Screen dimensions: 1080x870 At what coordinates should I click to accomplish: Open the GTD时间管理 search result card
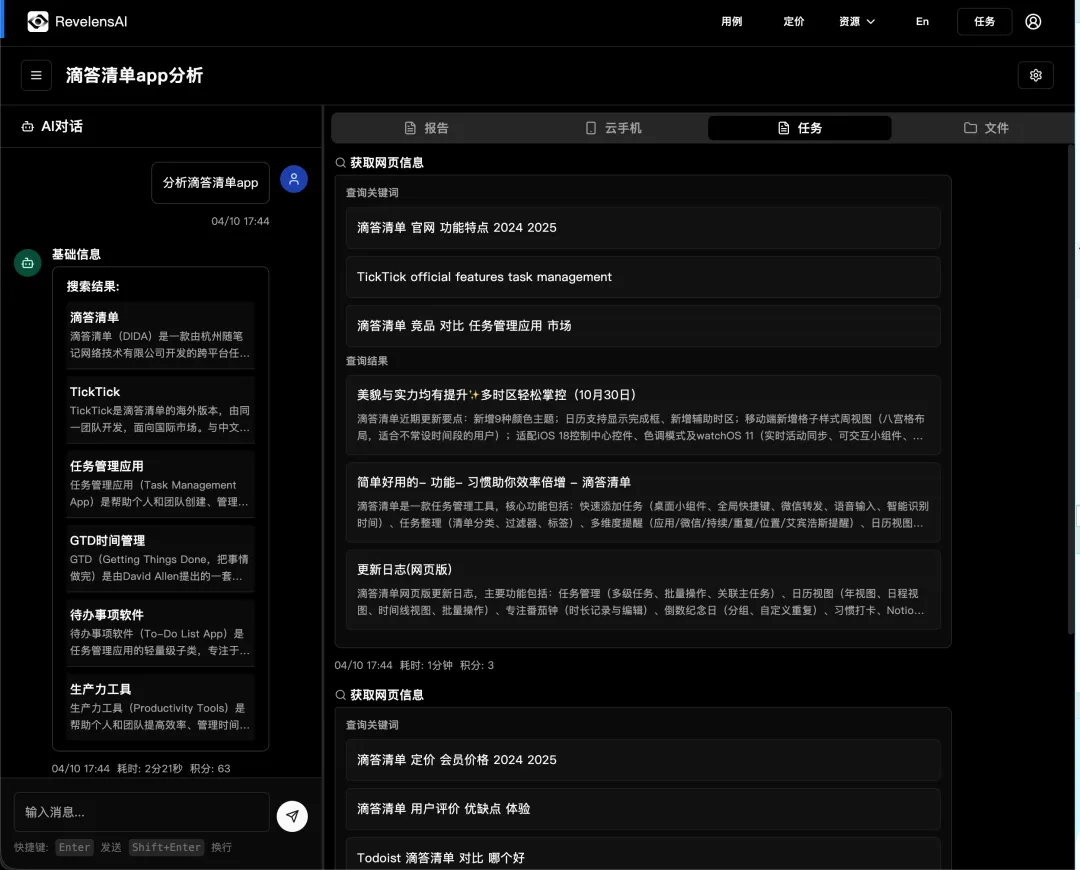[160, 558]
